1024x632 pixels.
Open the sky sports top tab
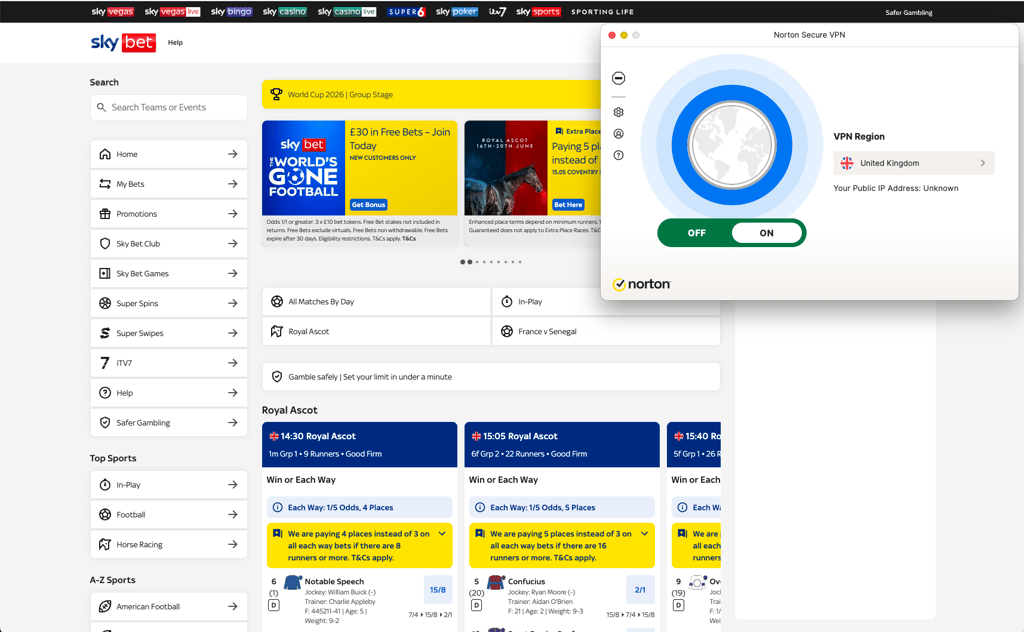click(x=538, y=11)
